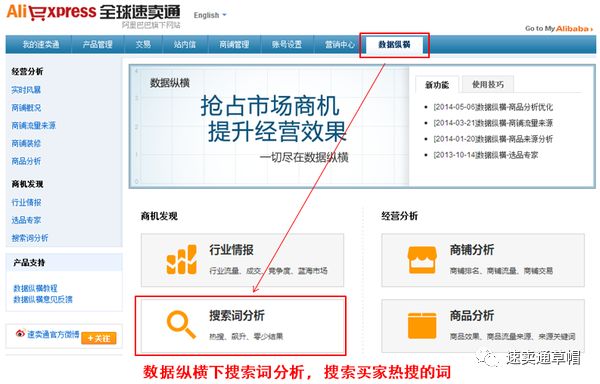Open 交易 menu tab
This screenshot has width=600, height=384.
pos(143,44)
